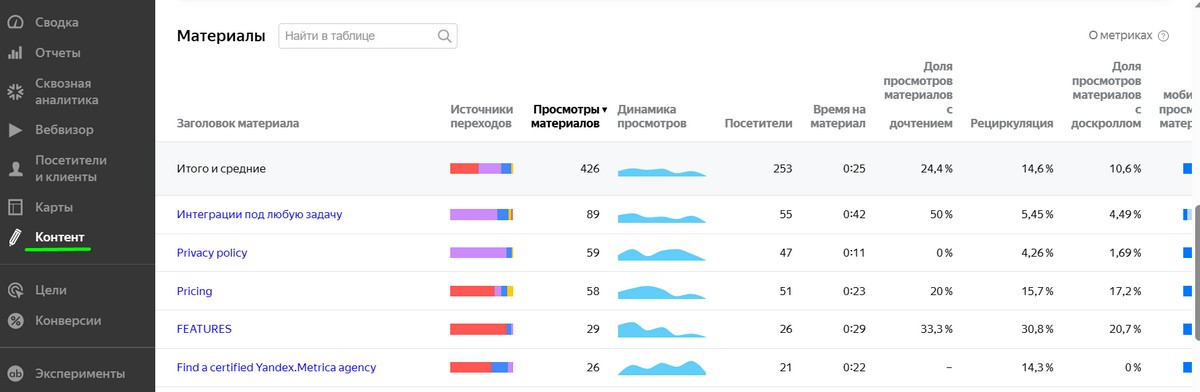
Task: Open the О метриках help icon
Action: [x=1163, y=36]
